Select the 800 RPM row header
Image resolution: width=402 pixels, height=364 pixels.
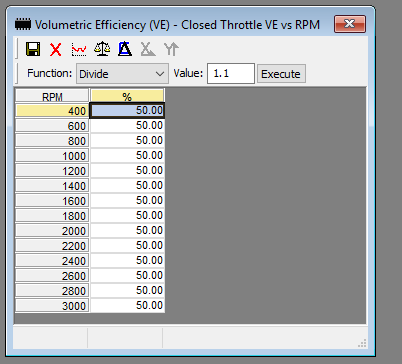click(52, 141)
